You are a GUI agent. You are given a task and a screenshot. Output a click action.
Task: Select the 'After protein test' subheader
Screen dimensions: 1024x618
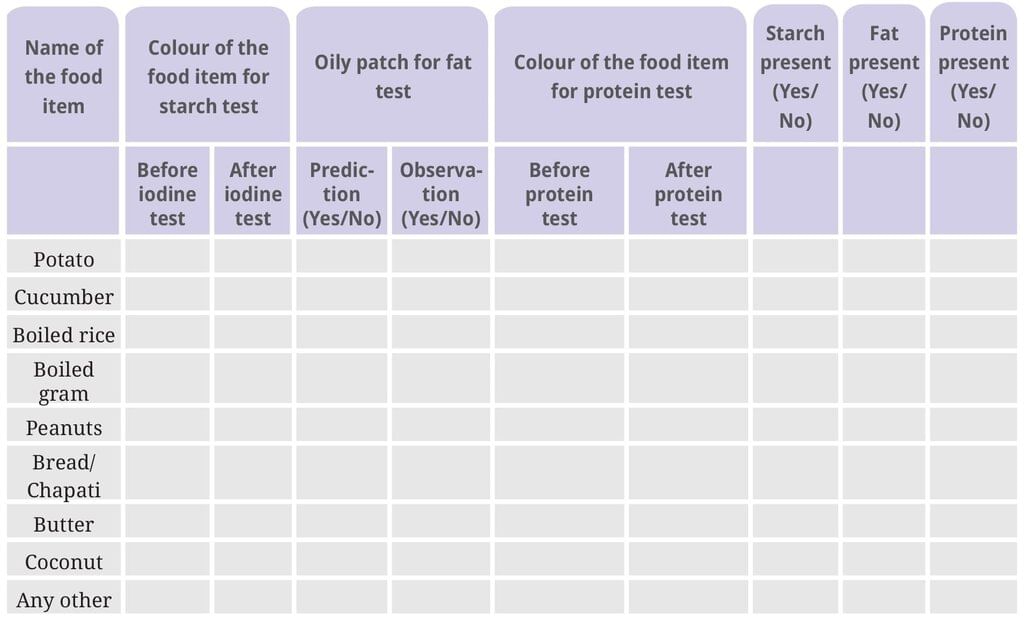point(688,193)
